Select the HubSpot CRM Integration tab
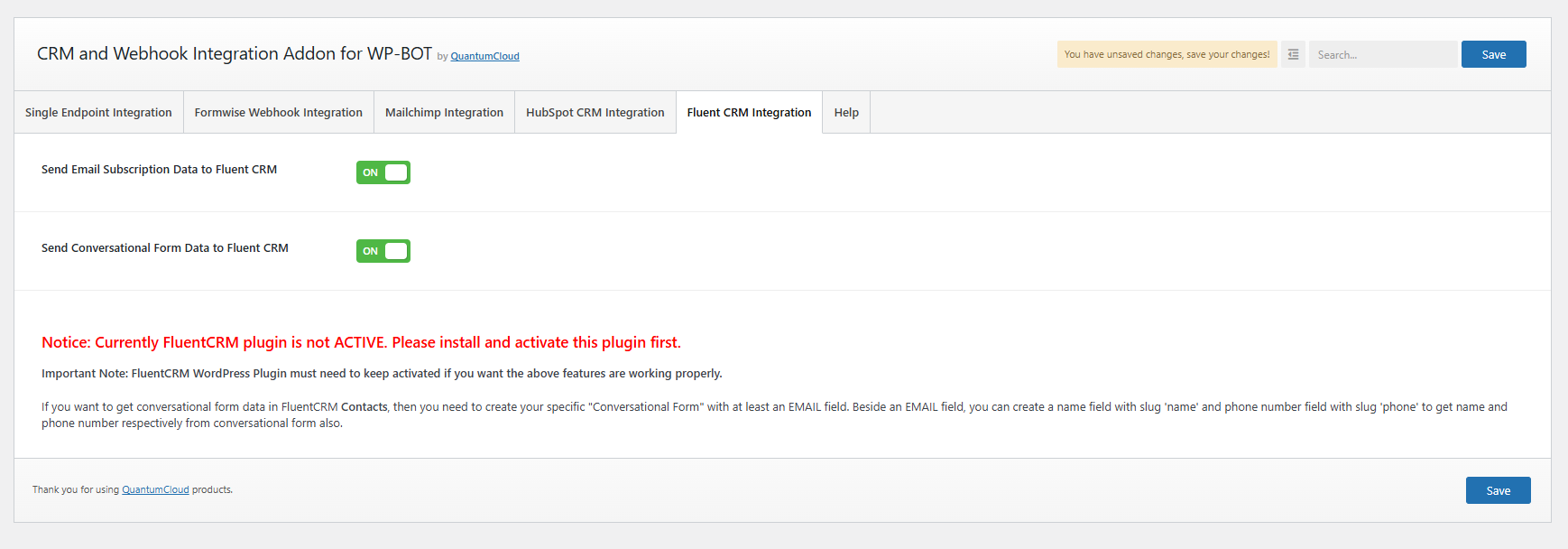1568x549 pixels. click(595, 112)
